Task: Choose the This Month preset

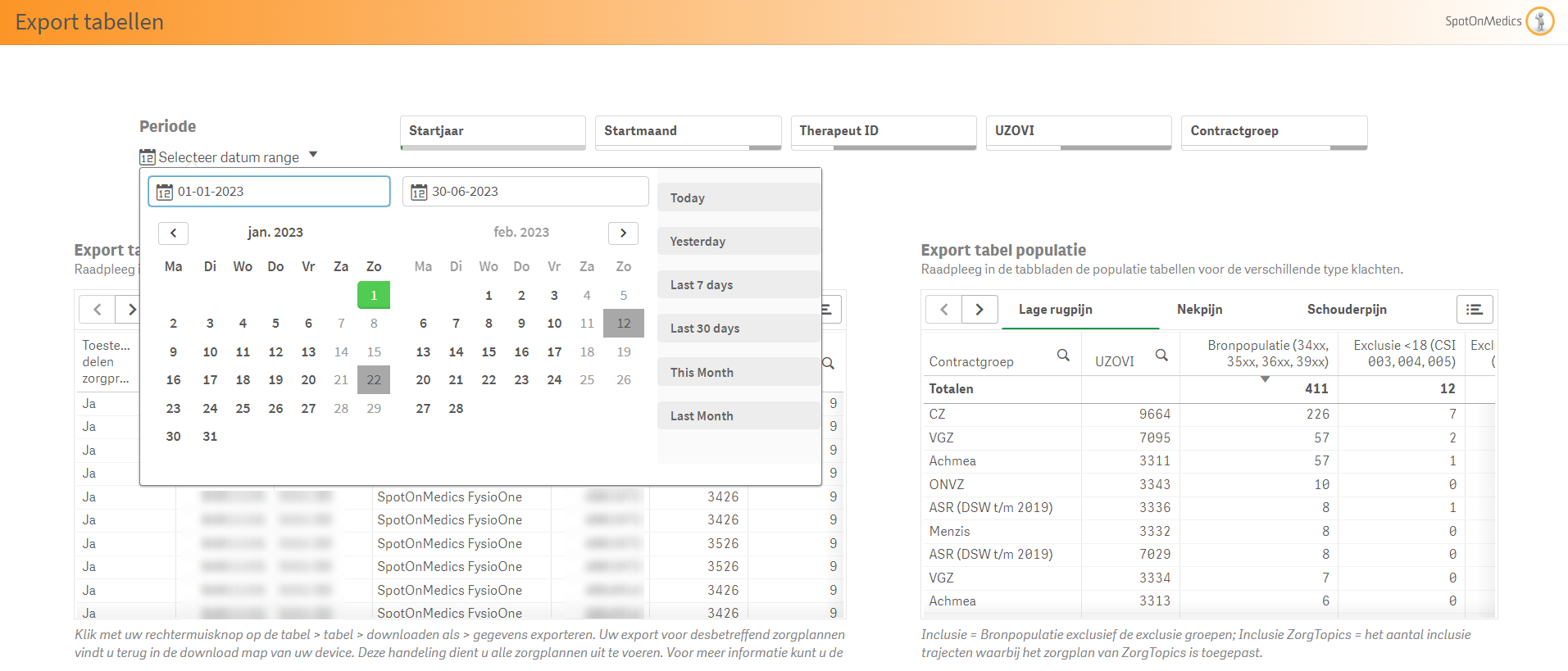Action: tap(738, 372)
